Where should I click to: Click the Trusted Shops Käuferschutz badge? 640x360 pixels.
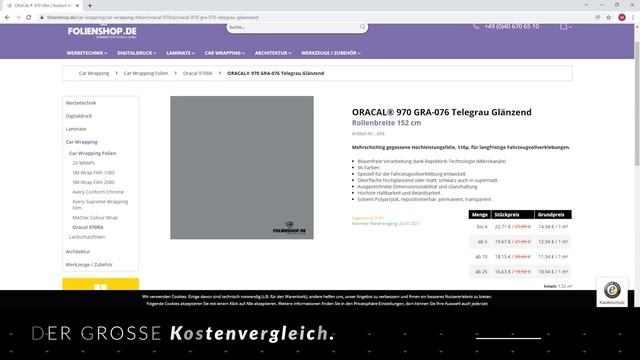(x=612, y=293)
